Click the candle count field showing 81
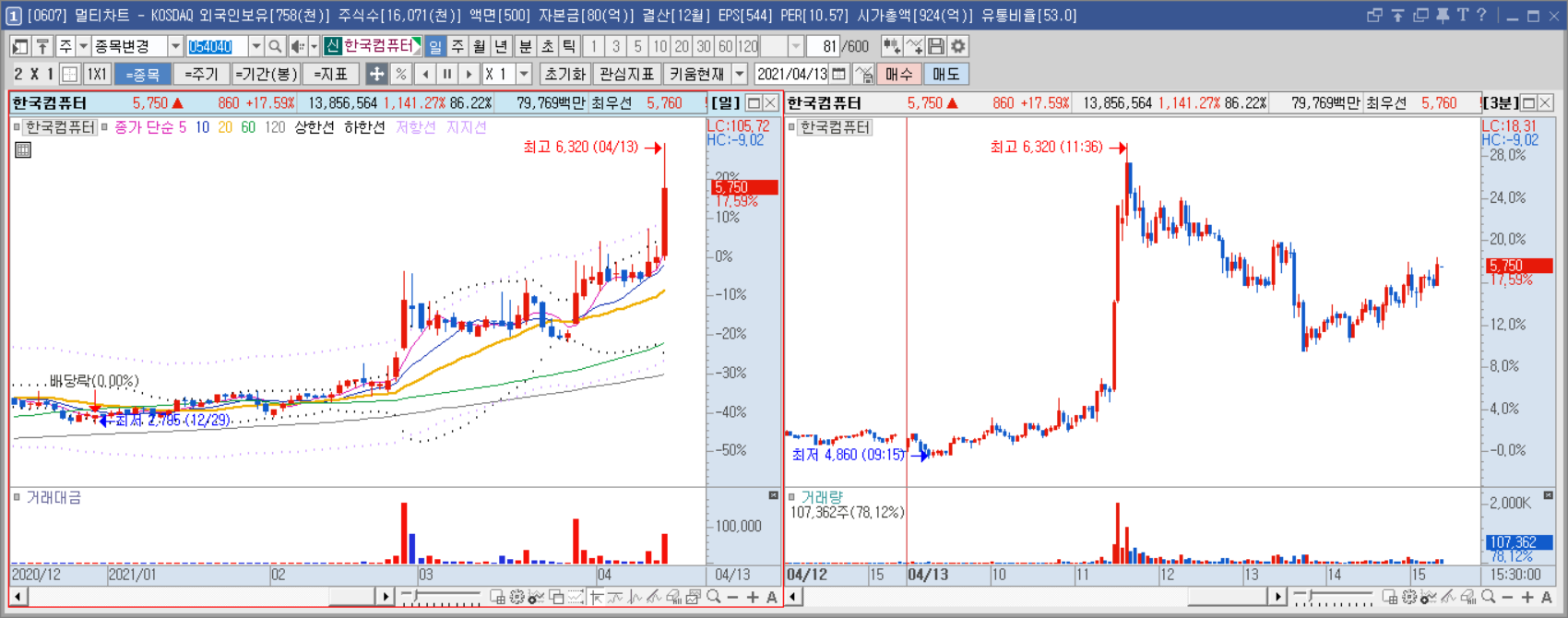This screenshot has width=1568, height=618. pyautogui.click(x=823, y=46)
